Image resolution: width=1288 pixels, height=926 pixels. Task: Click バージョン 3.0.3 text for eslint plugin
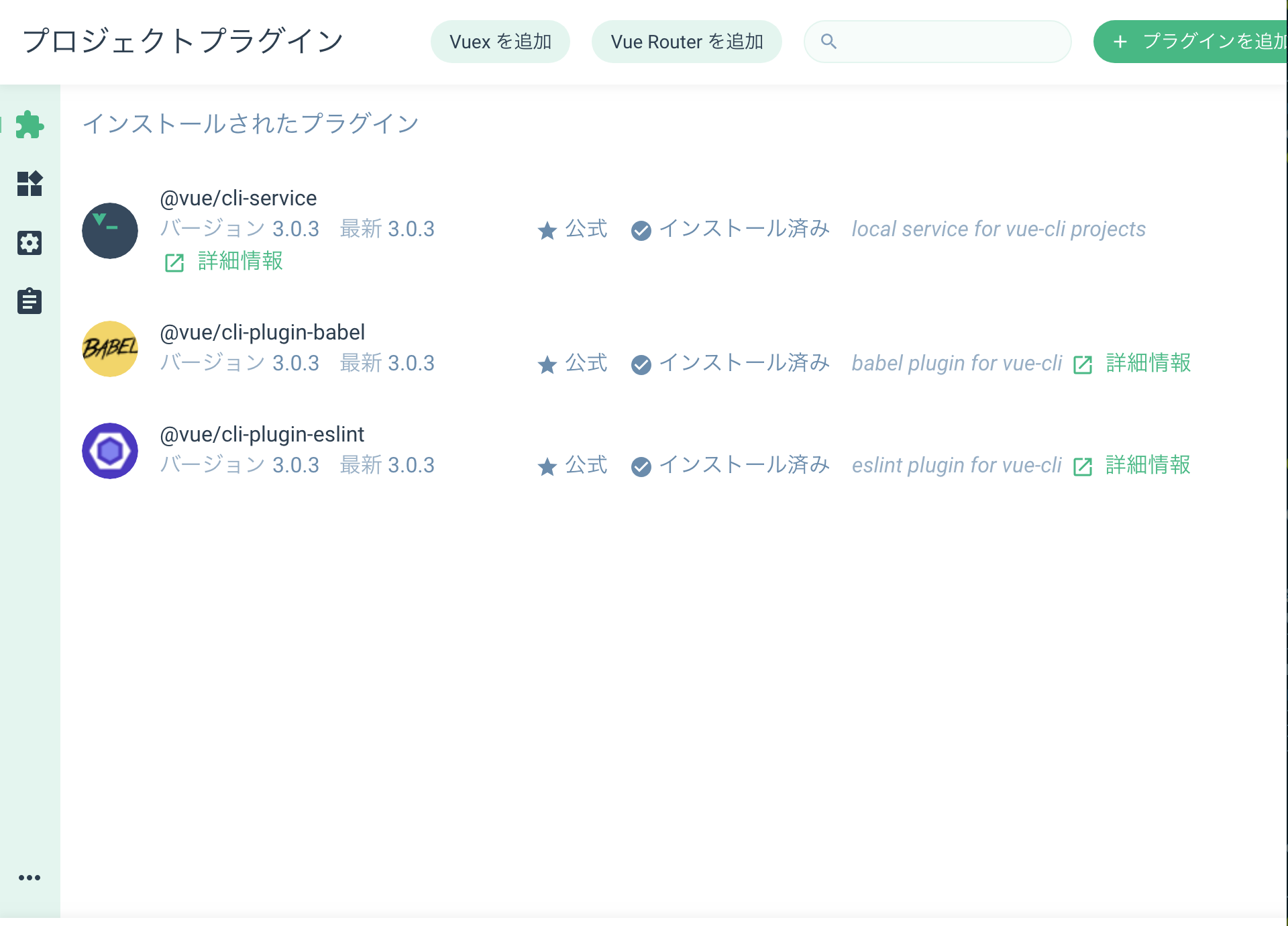[x=239, y=465]
